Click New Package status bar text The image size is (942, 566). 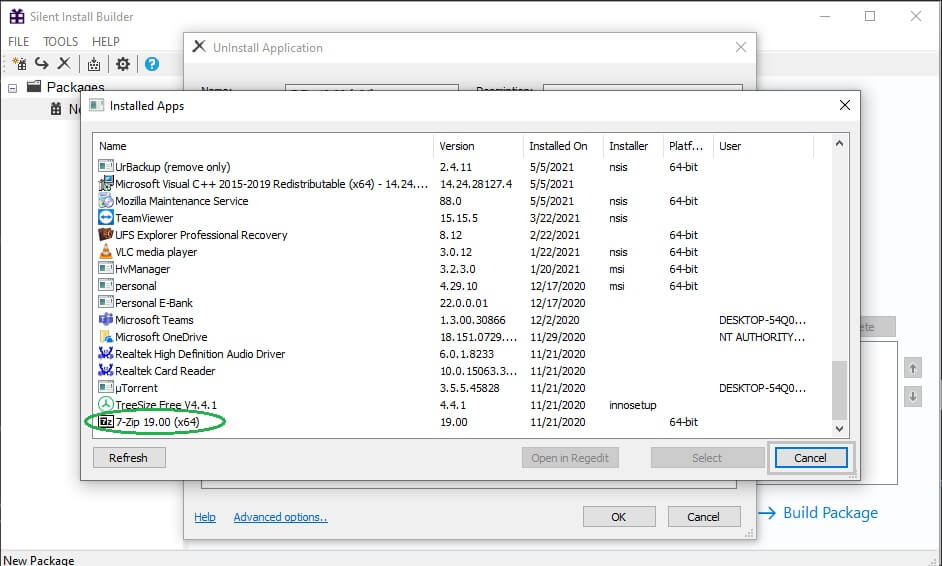tap(38, 560)
